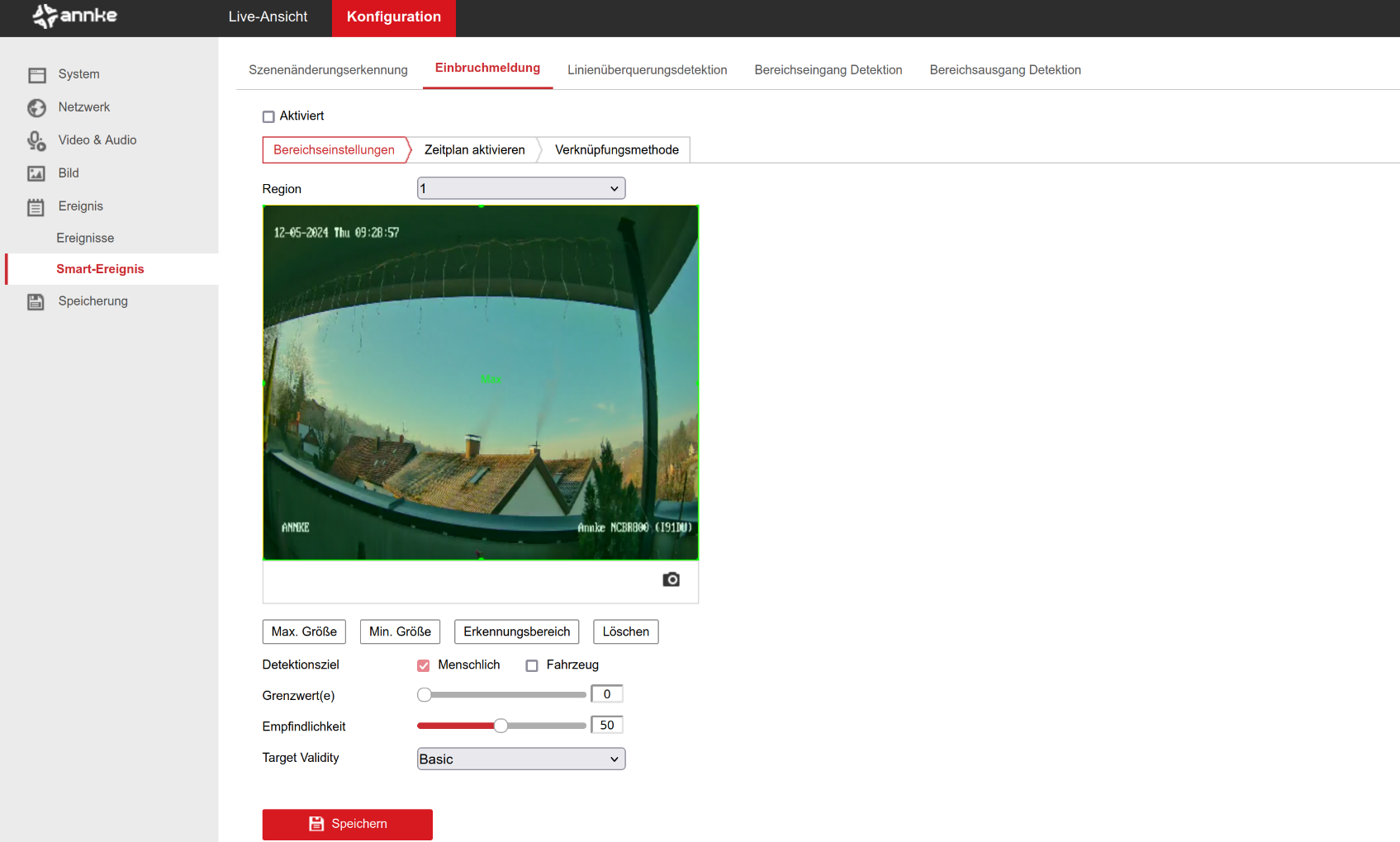Click the Empfindlichkeit slider handle
Viewport: 1400px width, 842px height.
coord(501,726)
